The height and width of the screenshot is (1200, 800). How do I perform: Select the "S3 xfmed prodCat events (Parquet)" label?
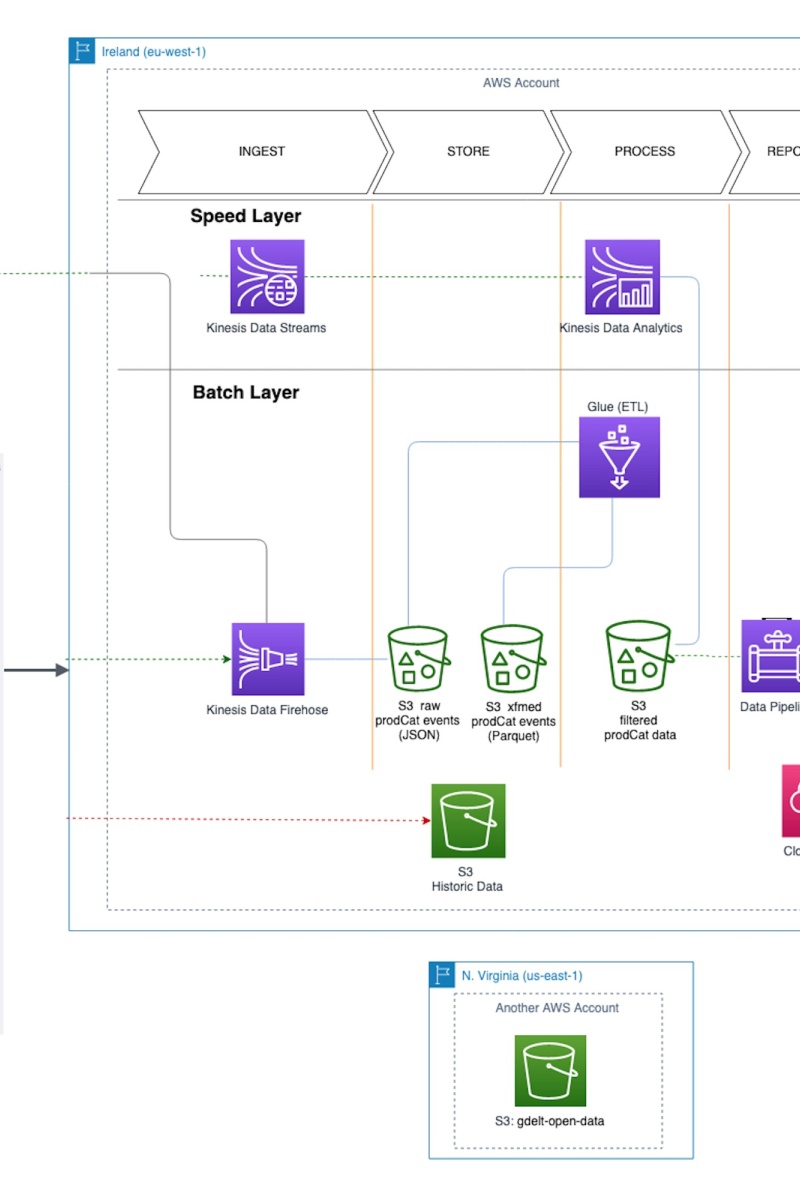[x=514, y=721]
